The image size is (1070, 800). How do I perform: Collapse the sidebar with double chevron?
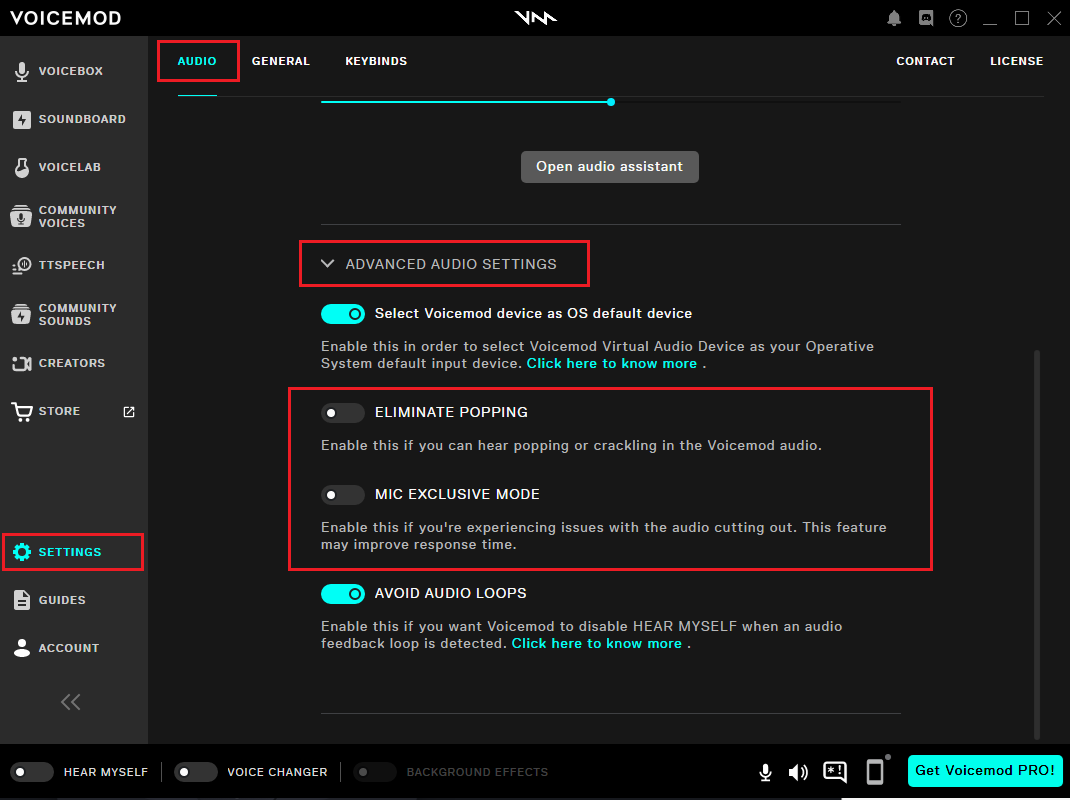(70, 702)
